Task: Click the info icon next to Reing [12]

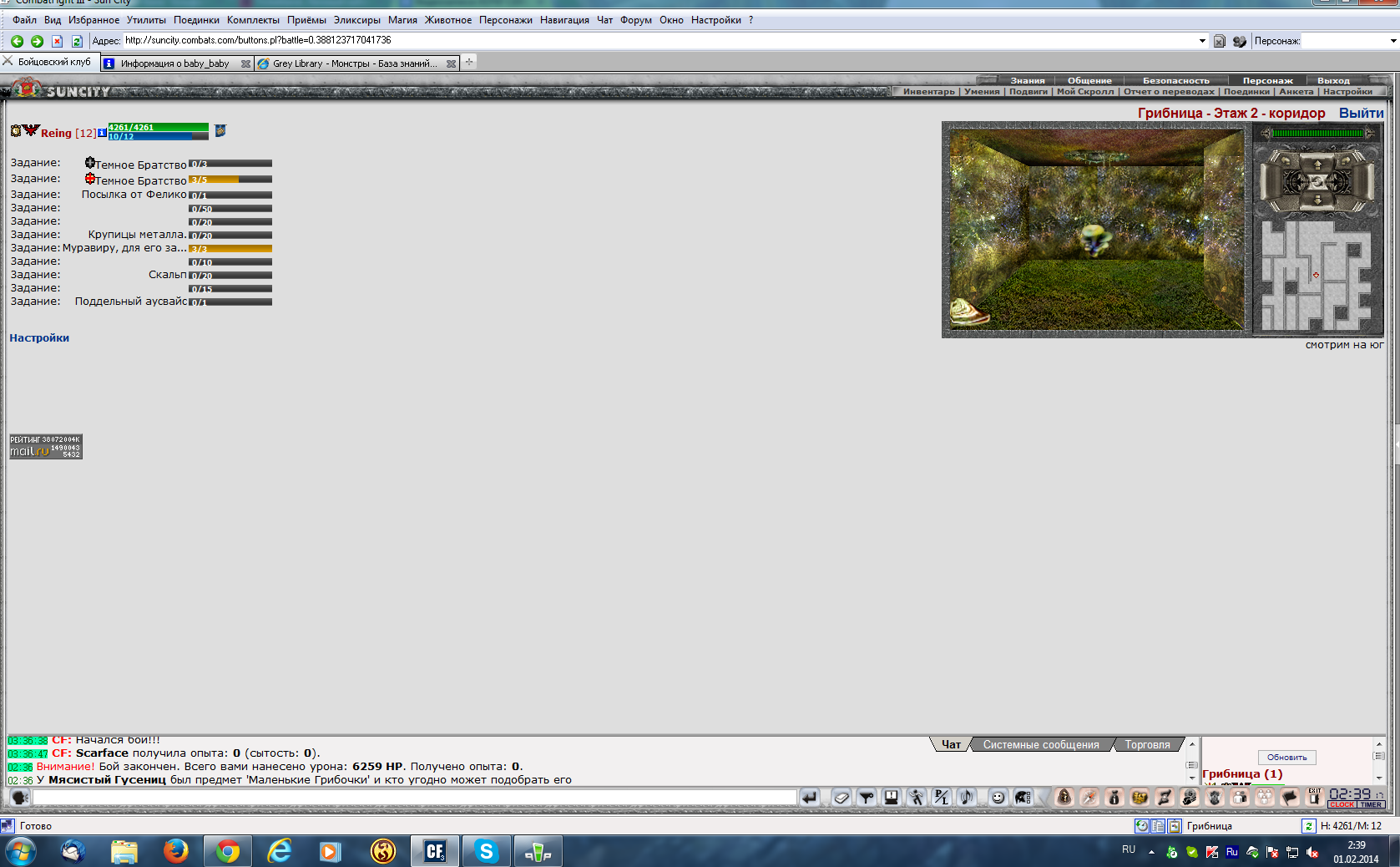Action: click(102, 133)
